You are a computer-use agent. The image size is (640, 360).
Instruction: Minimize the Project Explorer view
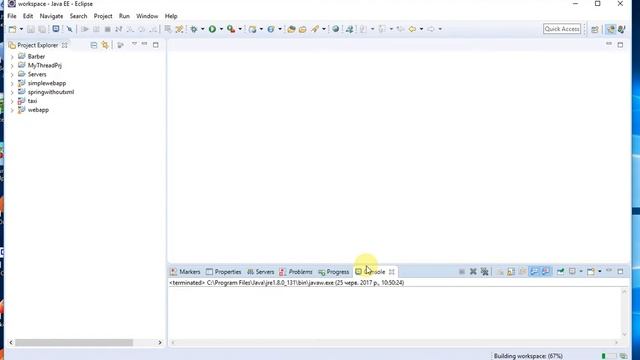click(x=144, y=44)
